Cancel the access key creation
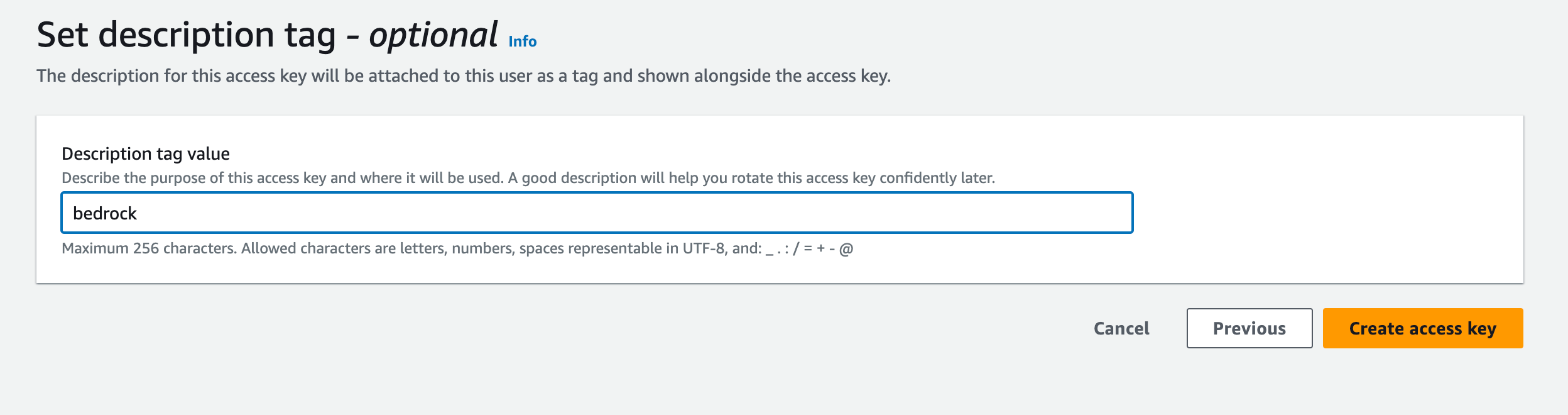 click(1121, 328)
